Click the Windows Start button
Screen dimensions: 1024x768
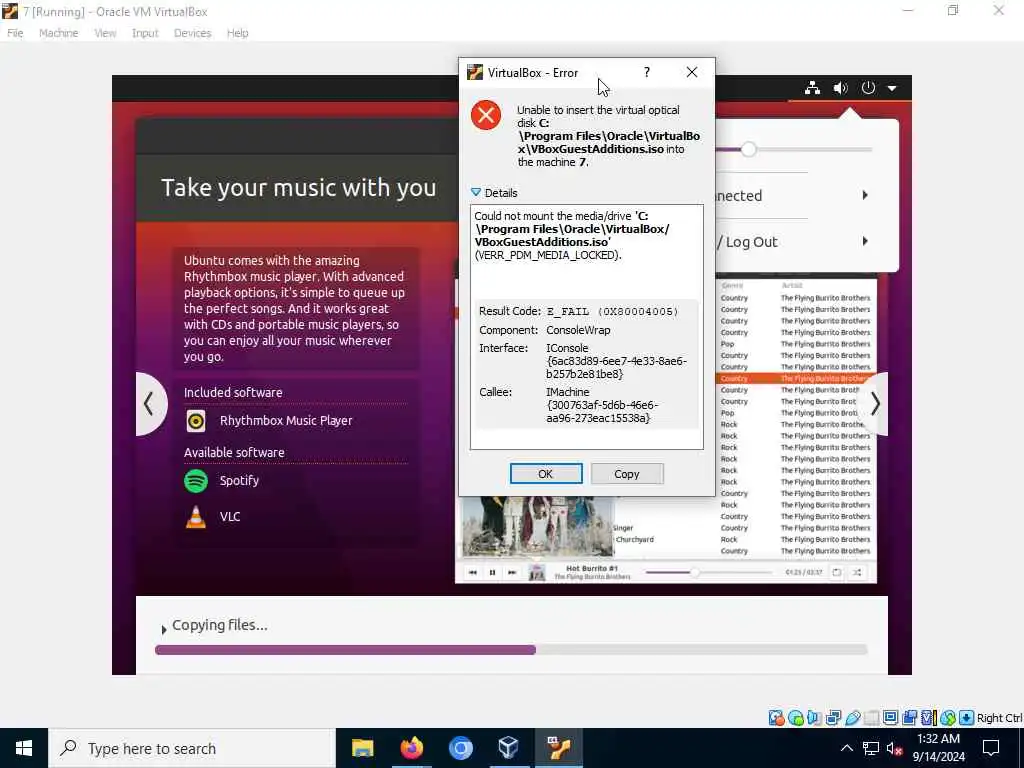24,748
